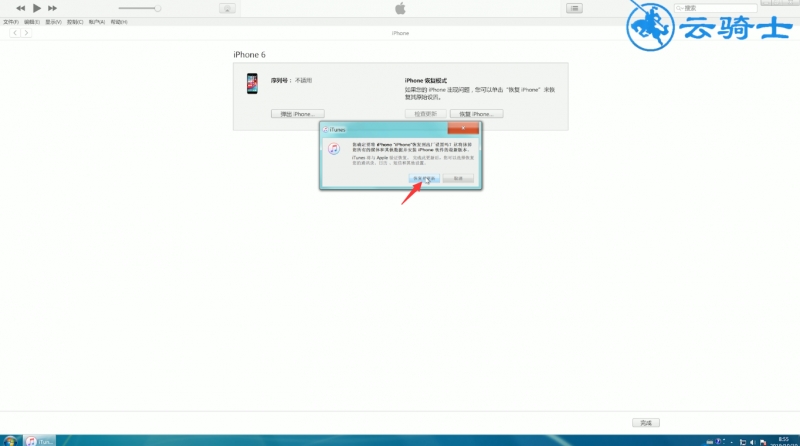Confirm restore and update in dialog

coord(424,179)
